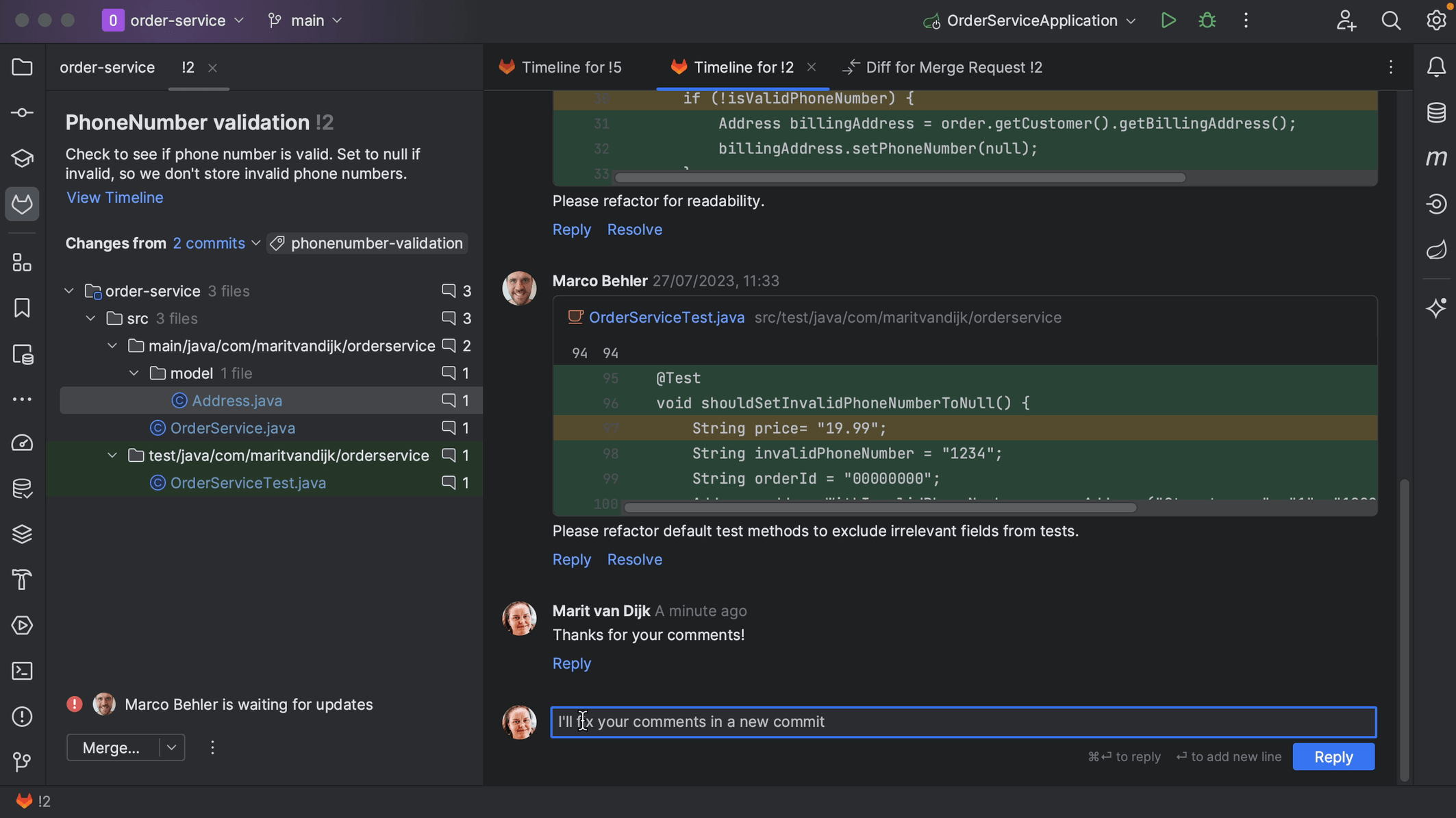Open the Terminal tool window
The width and height of the screenshot is (1456, 818).
[22, 671]
